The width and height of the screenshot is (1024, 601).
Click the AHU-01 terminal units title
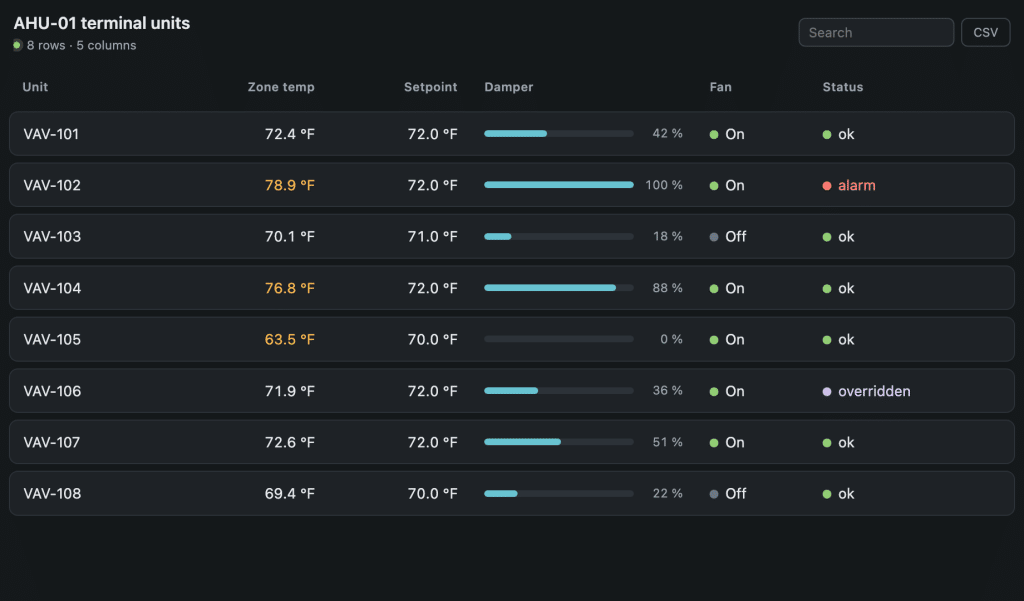(102, 23)
